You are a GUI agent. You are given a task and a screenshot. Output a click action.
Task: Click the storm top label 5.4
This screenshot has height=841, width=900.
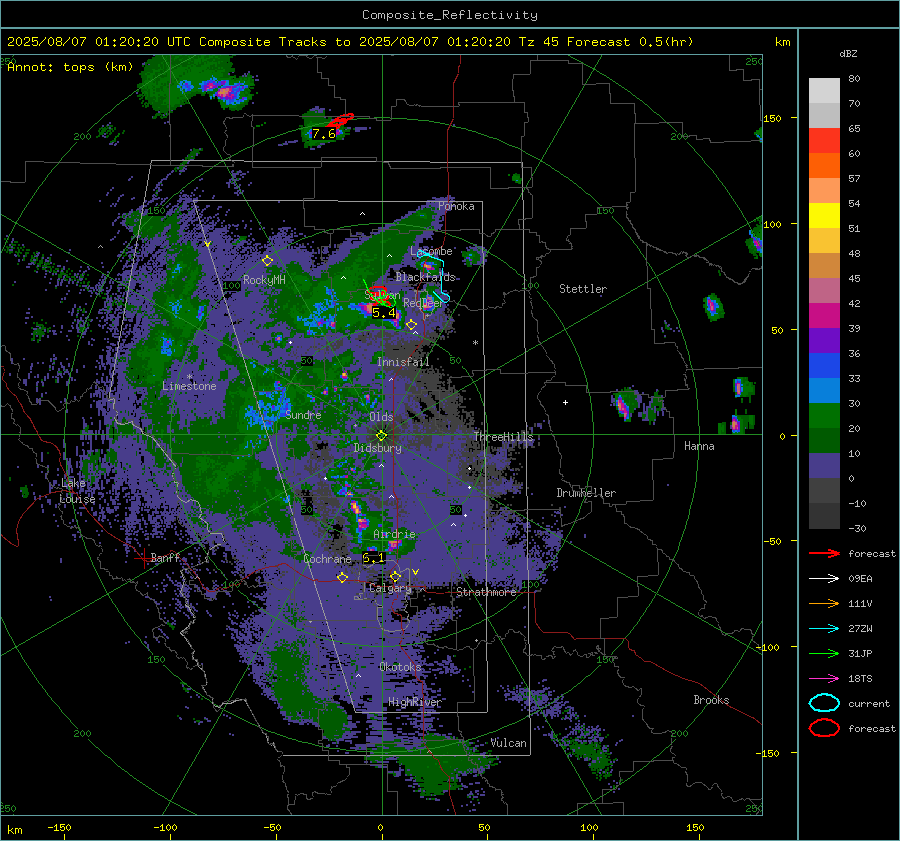[x=384, y=313]
